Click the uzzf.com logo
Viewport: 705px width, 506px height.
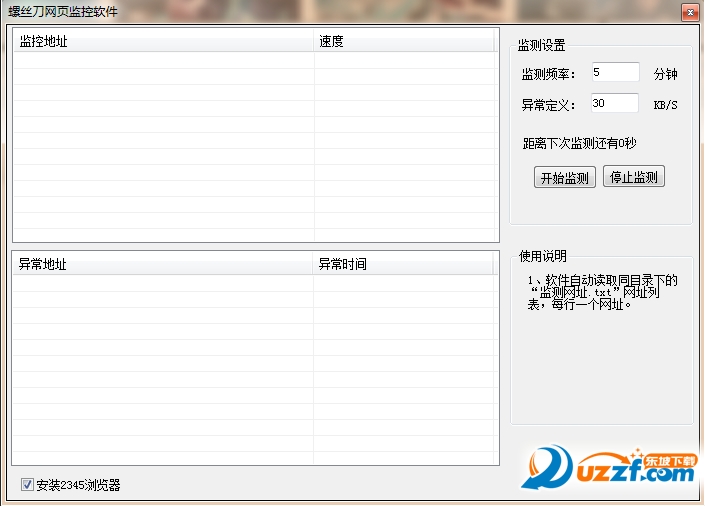[609, 468]
